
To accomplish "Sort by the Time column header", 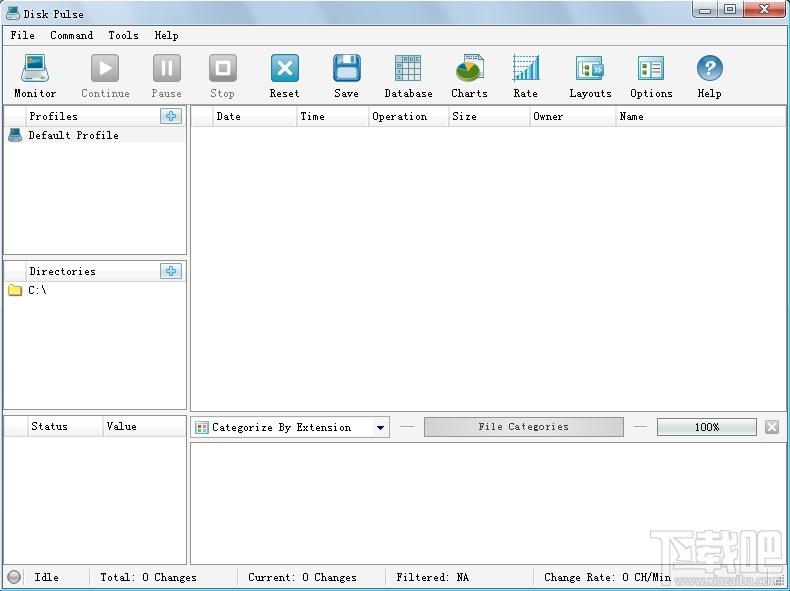I will (333, 116).
